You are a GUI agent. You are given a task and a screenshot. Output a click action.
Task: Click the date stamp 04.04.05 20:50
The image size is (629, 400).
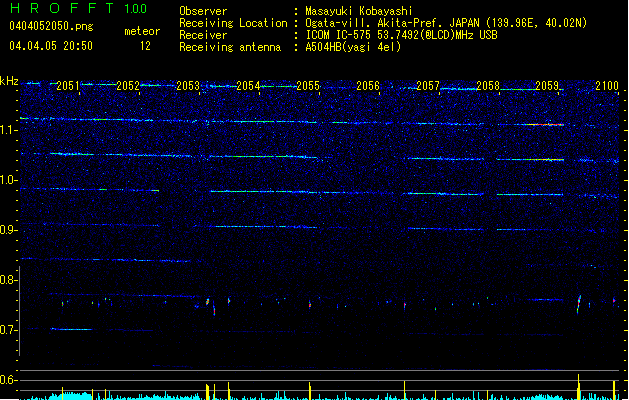click(x=51, y=46)
